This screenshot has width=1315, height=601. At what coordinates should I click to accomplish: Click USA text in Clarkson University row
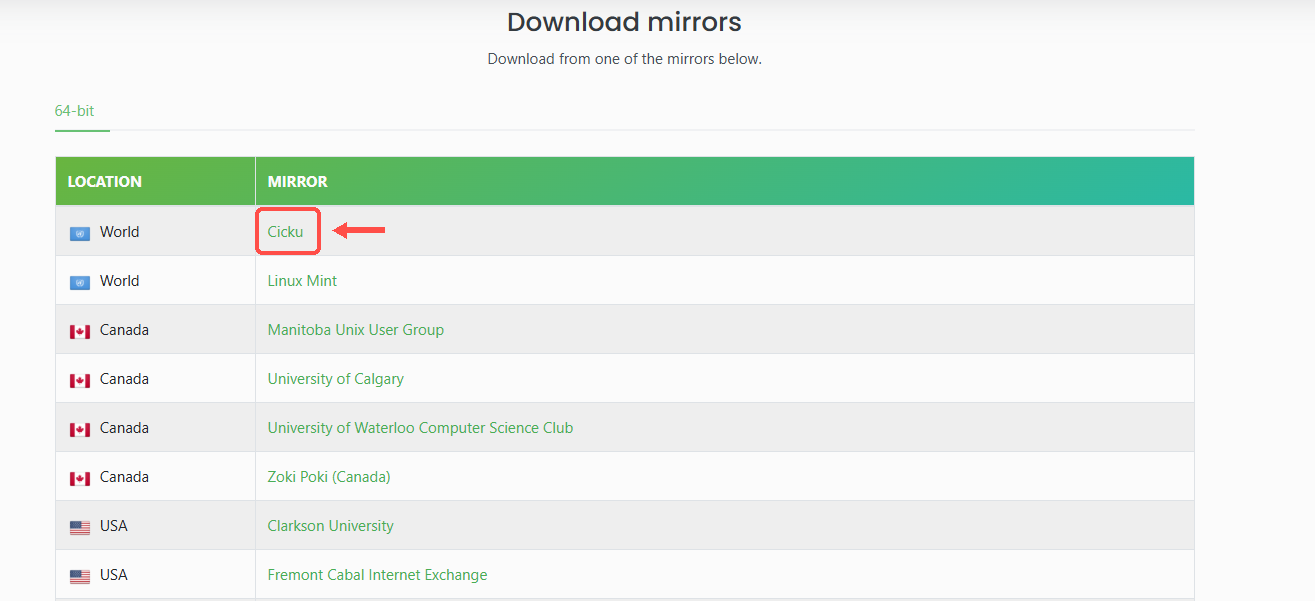pos(114,526)
